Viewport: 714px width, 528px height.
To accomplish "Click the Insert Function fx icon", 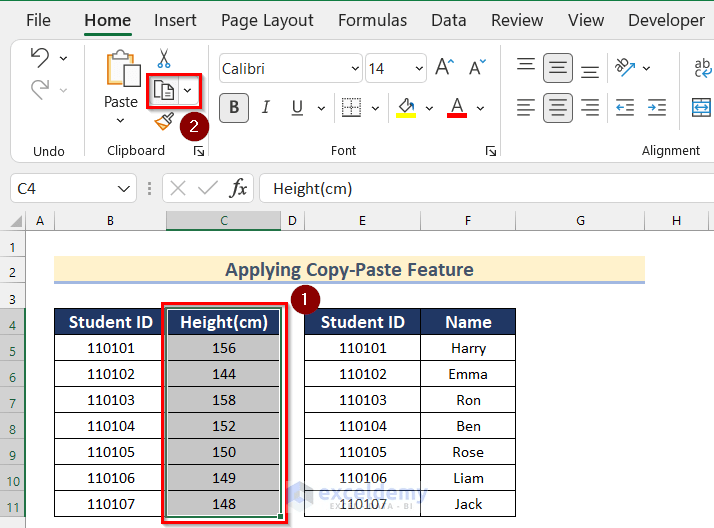I will coord(239,188).
